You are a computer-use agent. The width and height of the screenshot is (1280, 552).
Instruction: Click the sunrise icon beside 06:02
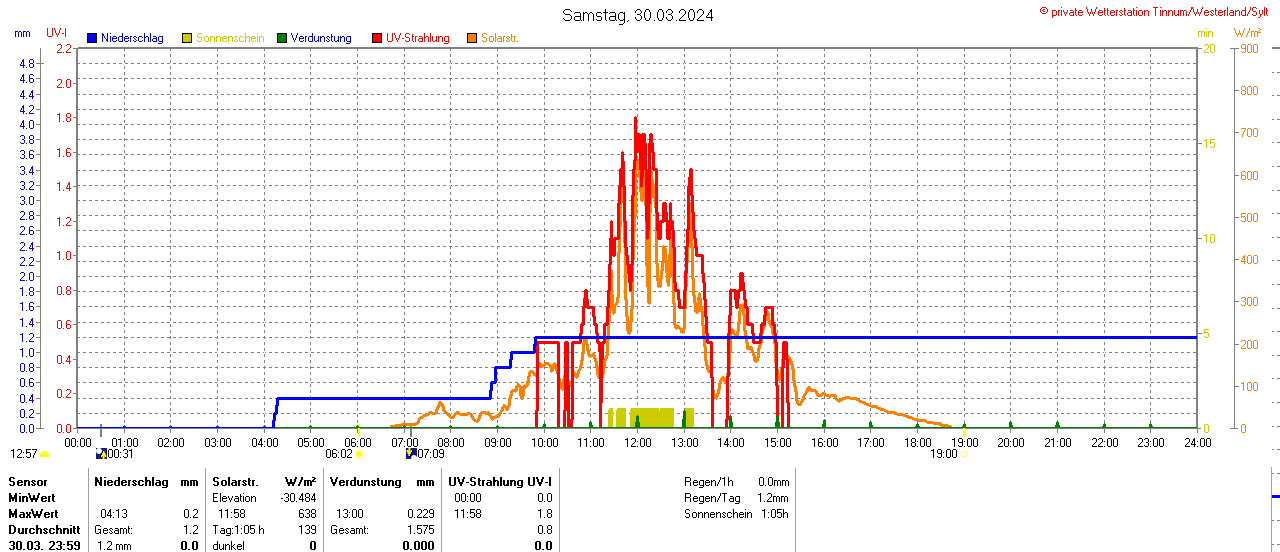tap(359, 454)
